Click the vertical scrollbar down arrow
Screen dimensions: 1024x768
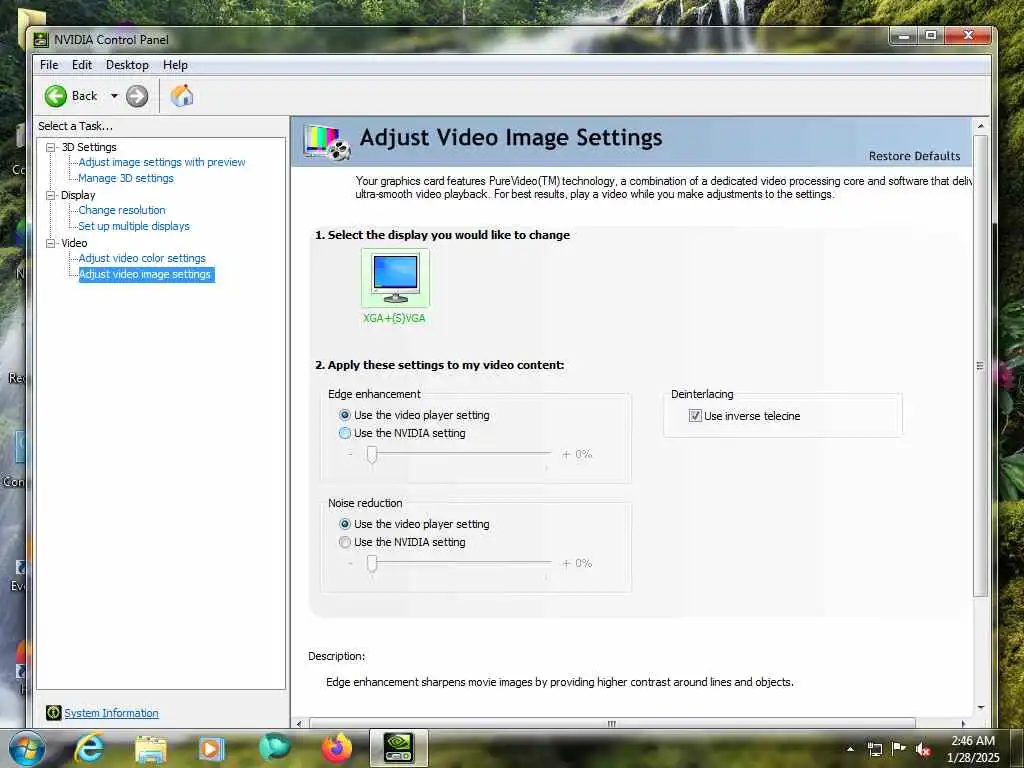980,708
